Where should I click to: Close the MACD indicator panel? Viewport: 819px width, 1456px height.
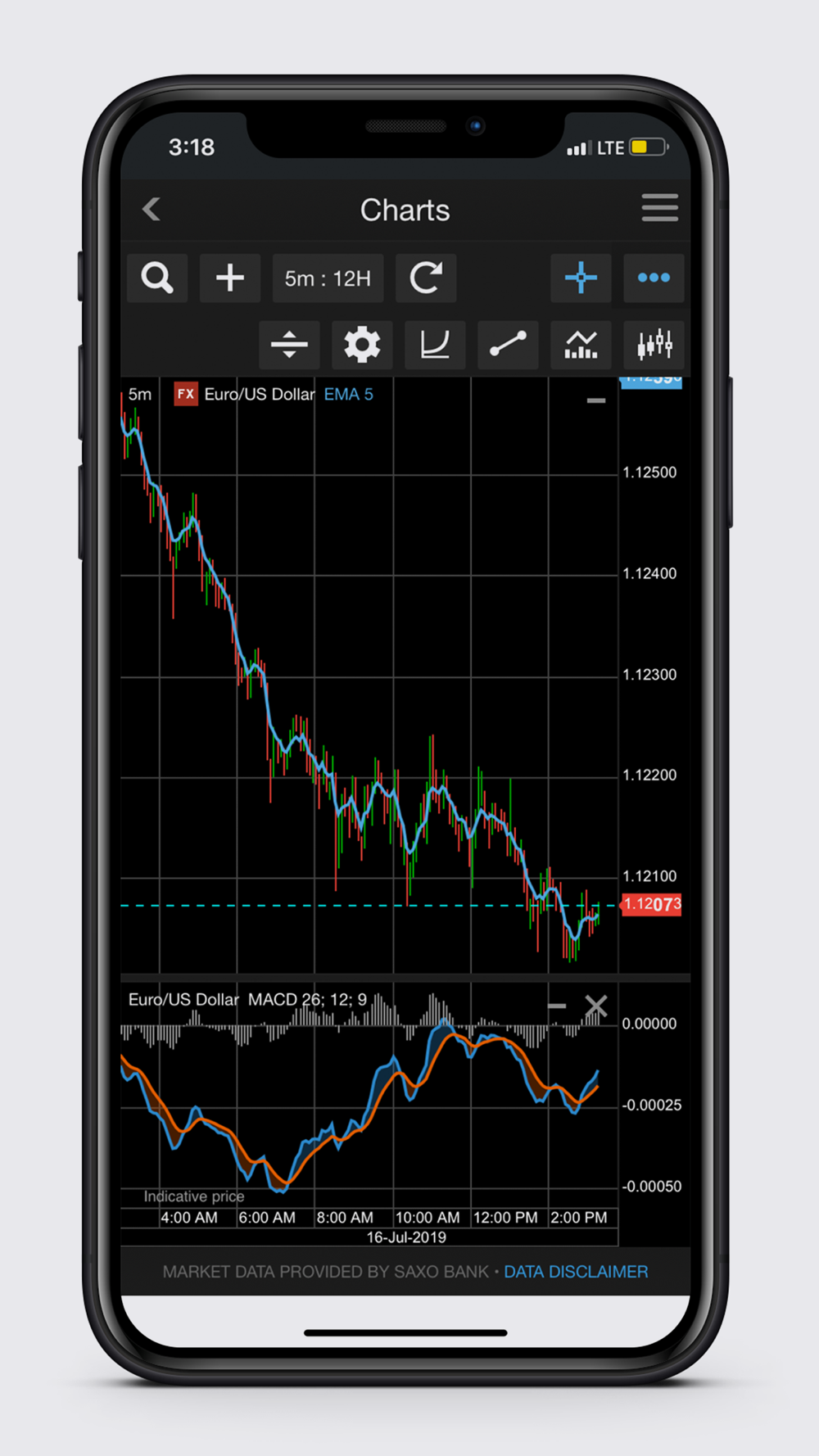coord(596,1006)
